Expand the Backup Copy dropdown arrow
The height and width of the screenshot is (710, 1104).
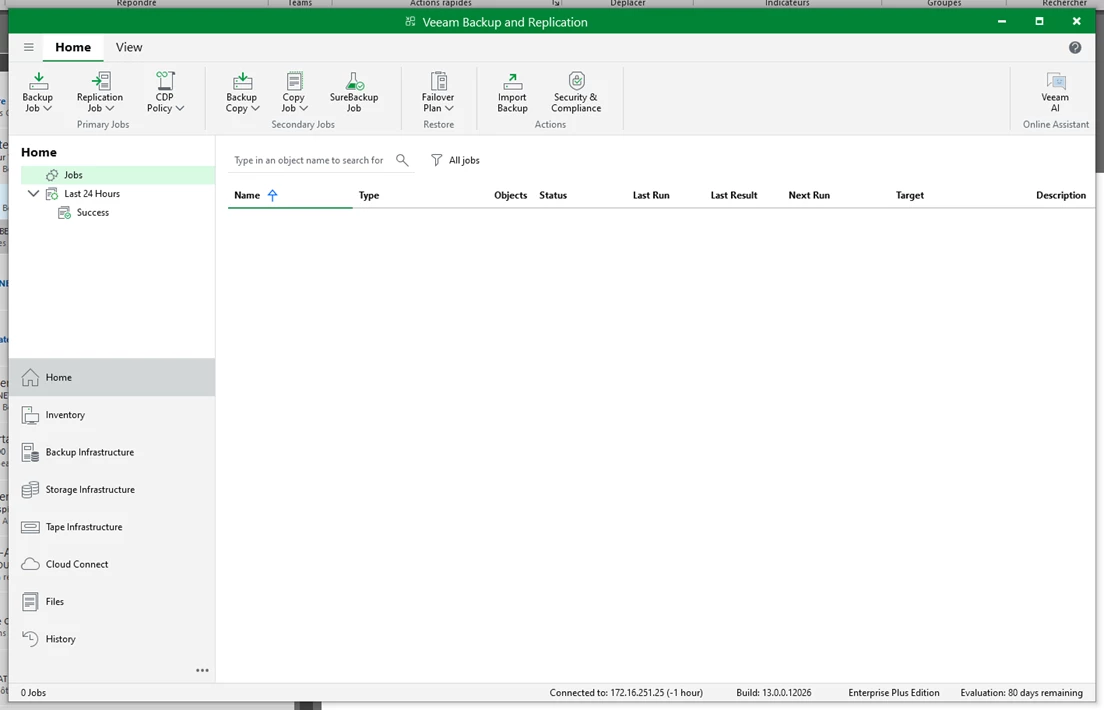point(255,108)
